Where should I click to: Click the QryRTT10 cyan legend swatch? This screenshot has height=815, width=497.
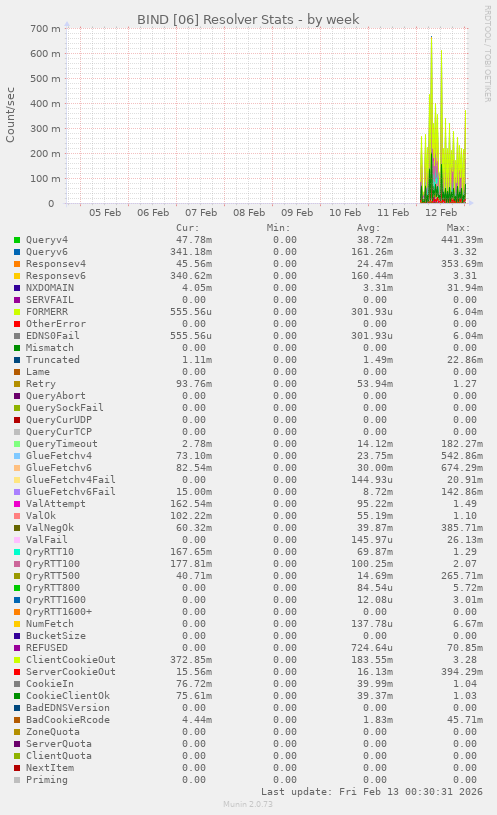click(x=17, y=552)
